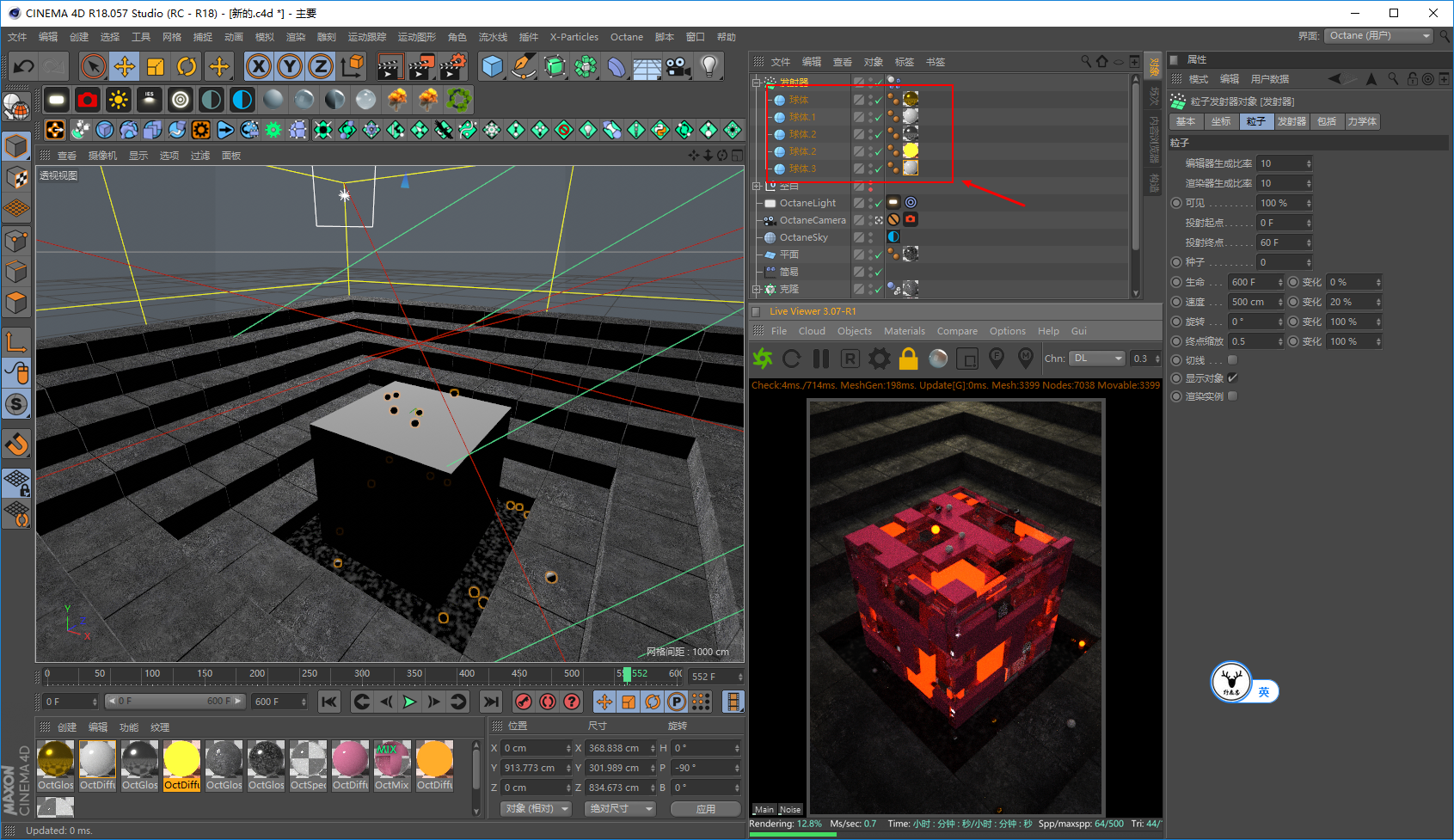Enable the 切线 checkbox
The width and height of the screenshot is (1454, 840).
(1232, 360)
